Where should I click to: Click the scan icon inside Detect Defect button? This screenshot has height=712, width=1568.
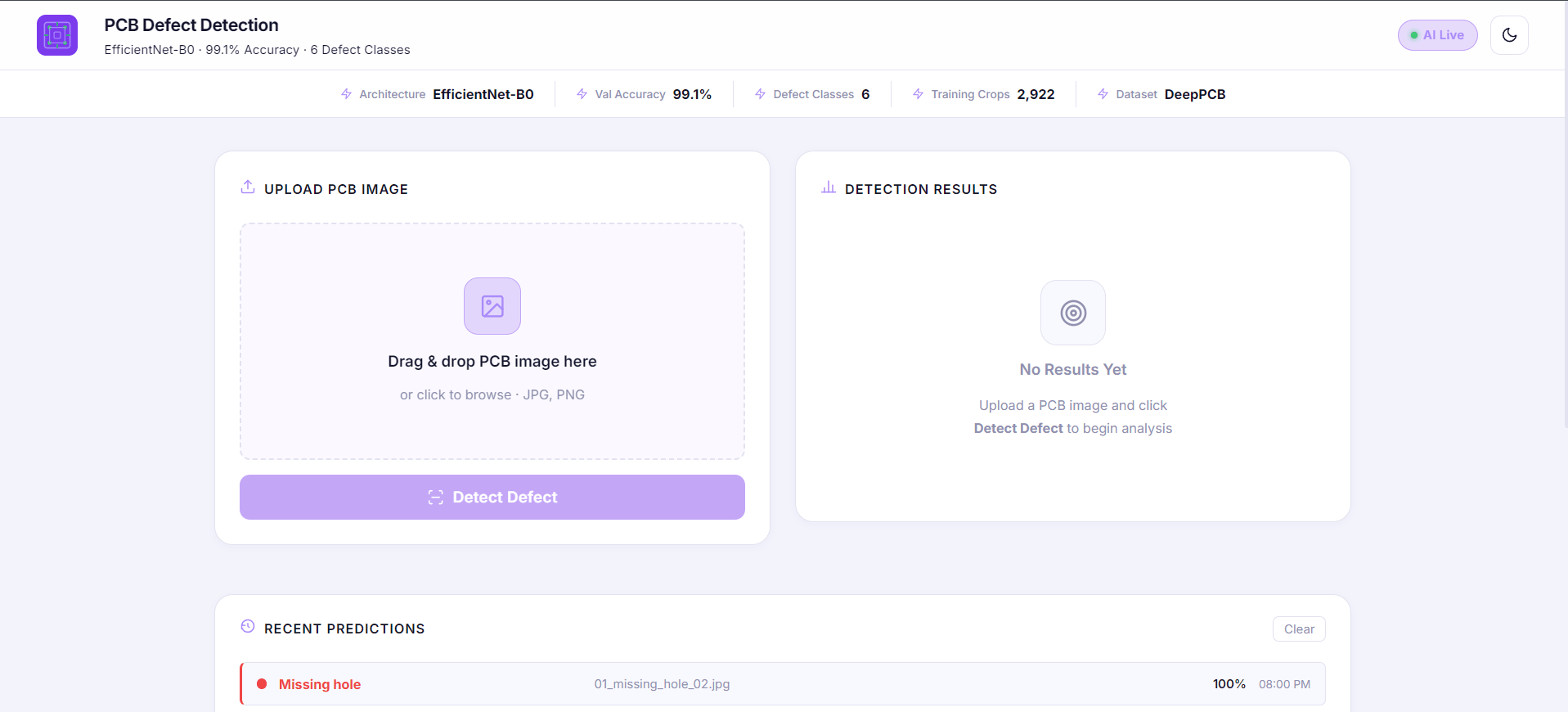tap(436, 498)
